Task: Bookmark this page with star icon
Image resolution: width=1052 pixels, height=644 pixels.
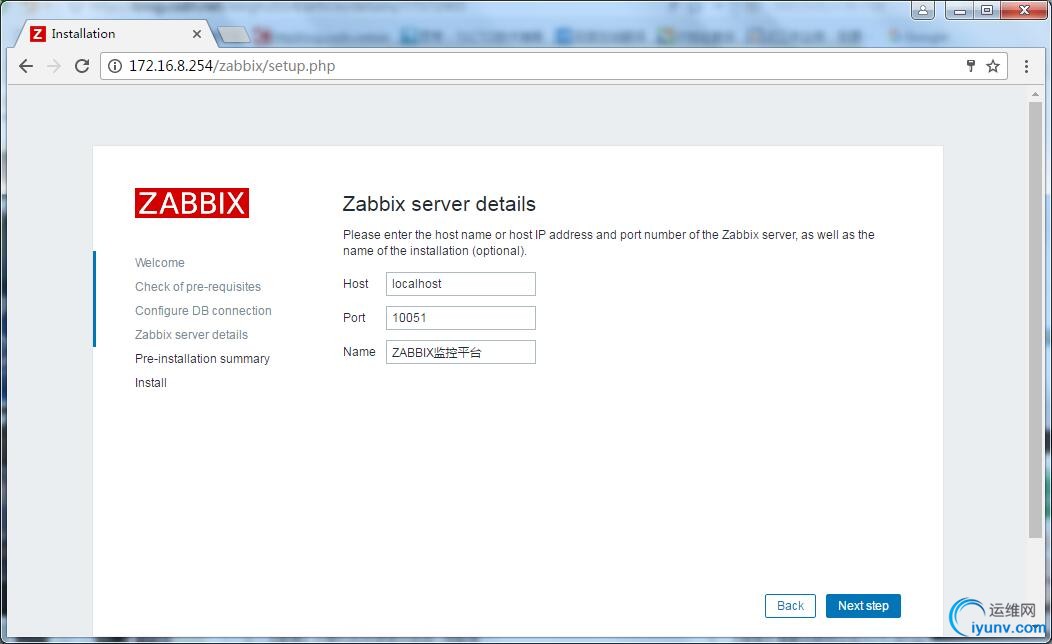Action: [x=993, y=66]
